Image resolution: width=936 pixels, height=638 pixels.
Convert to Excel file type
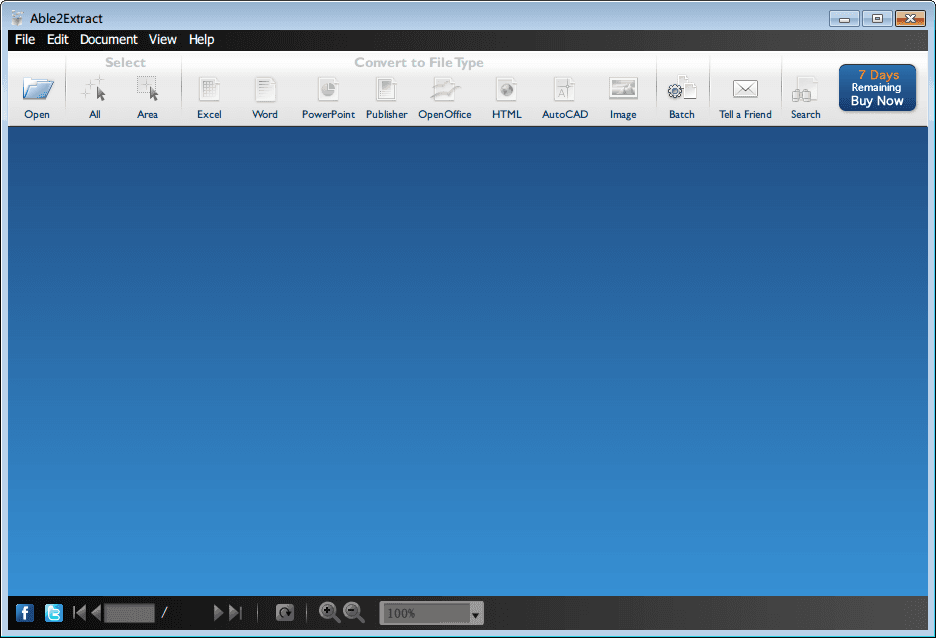[x=209, y=90]
